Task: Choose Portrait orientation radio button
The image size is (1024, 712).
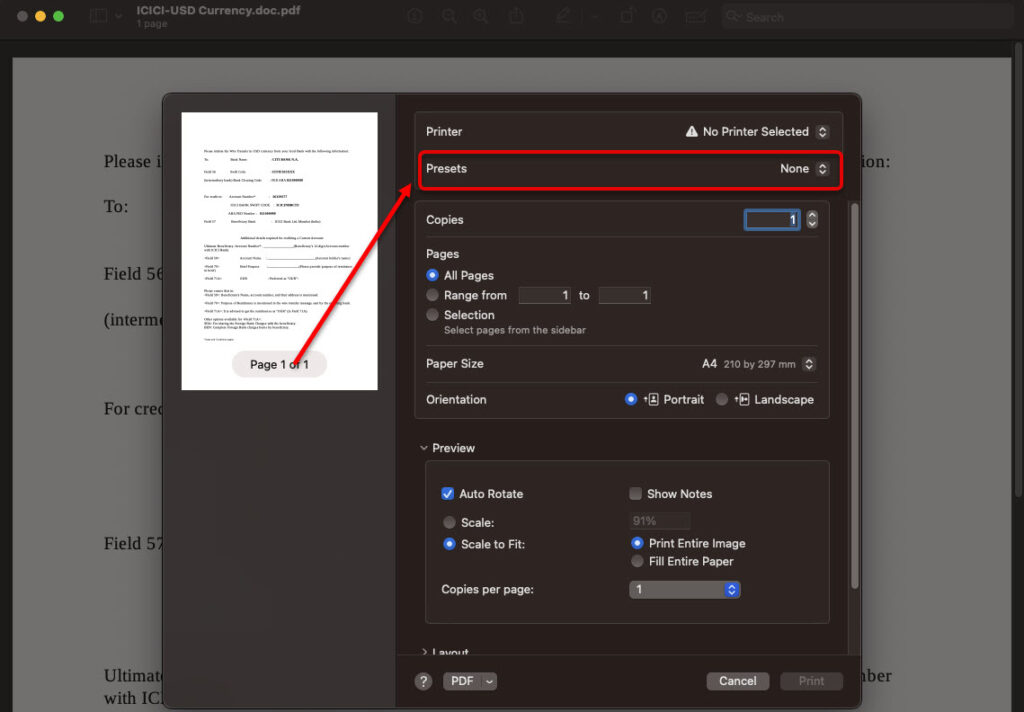Action: point(630,399)
